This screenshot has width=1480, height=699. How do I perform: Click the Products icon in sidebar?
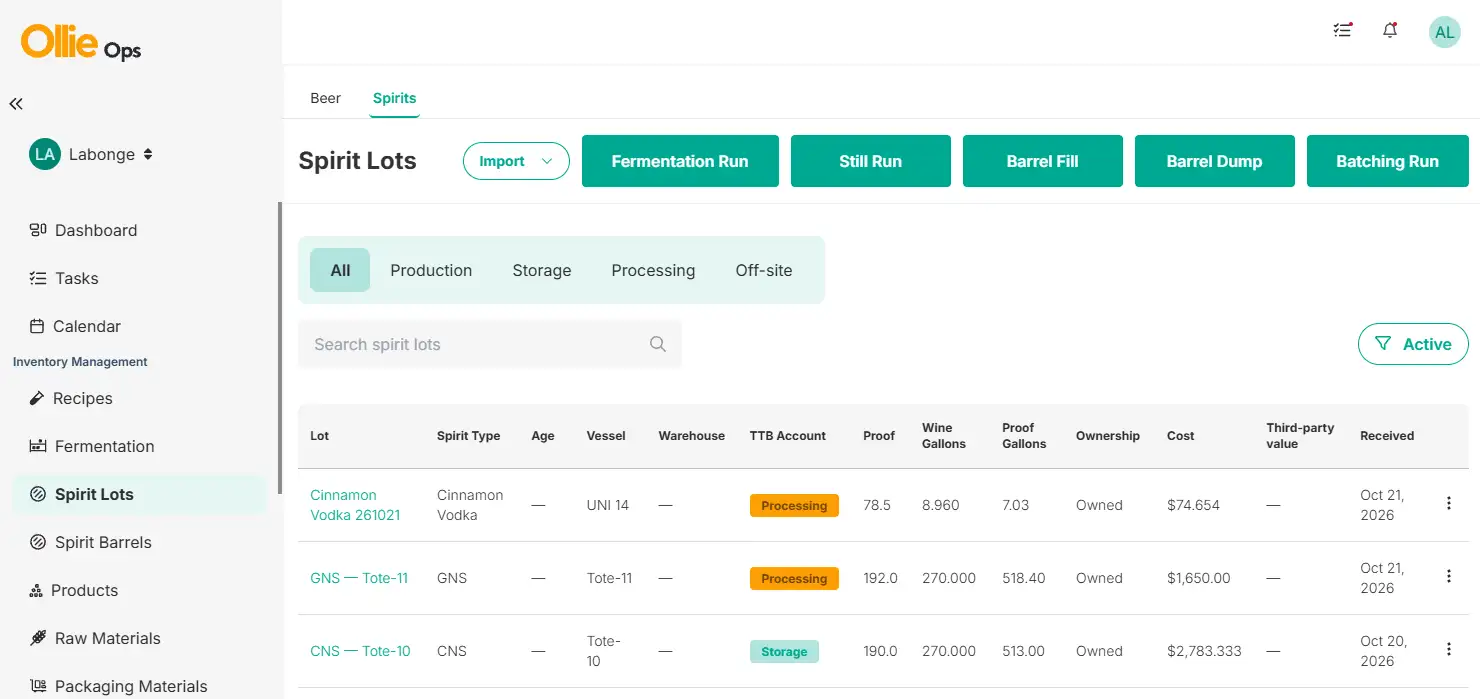36,590
